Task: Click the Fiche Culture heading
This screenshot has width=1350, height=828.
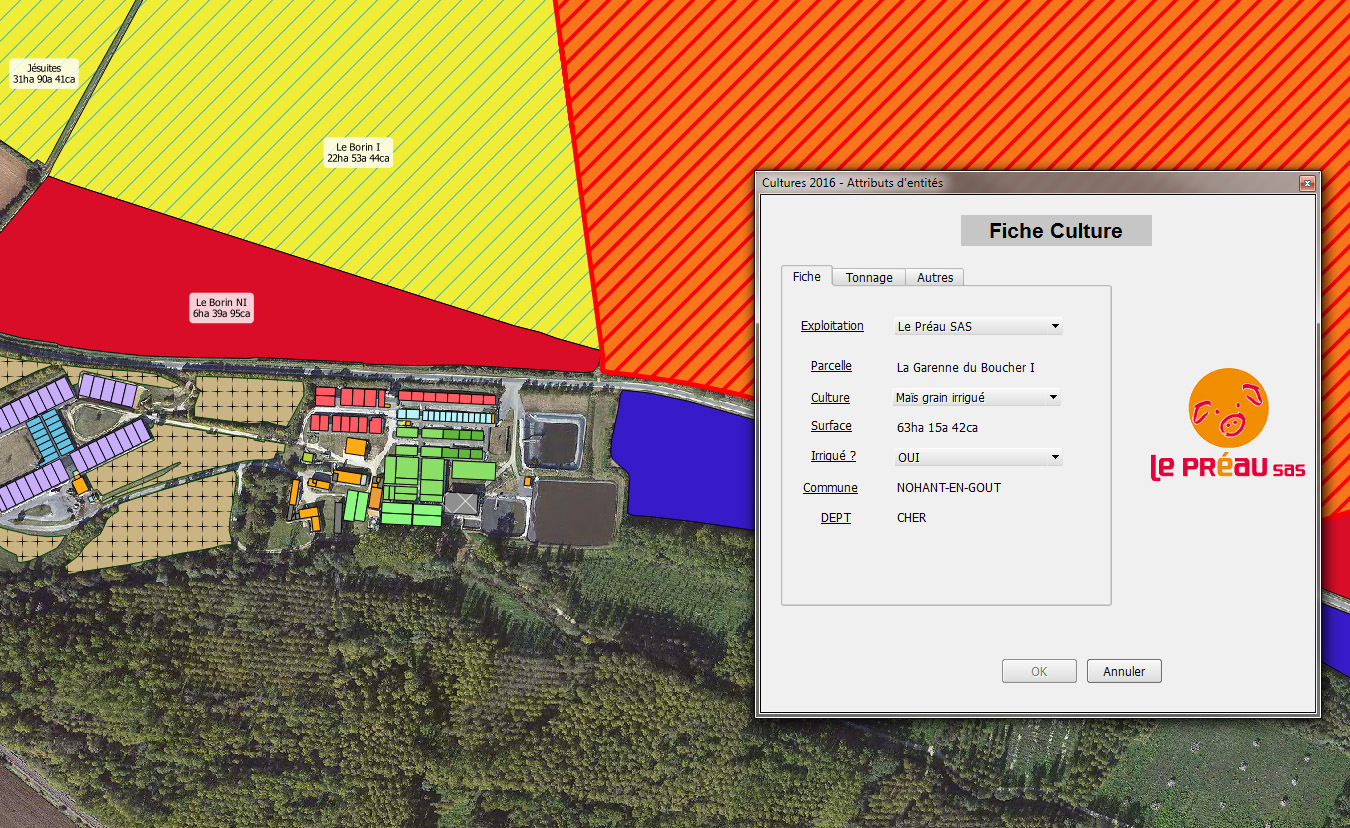Action: (x=1055, y=231)
